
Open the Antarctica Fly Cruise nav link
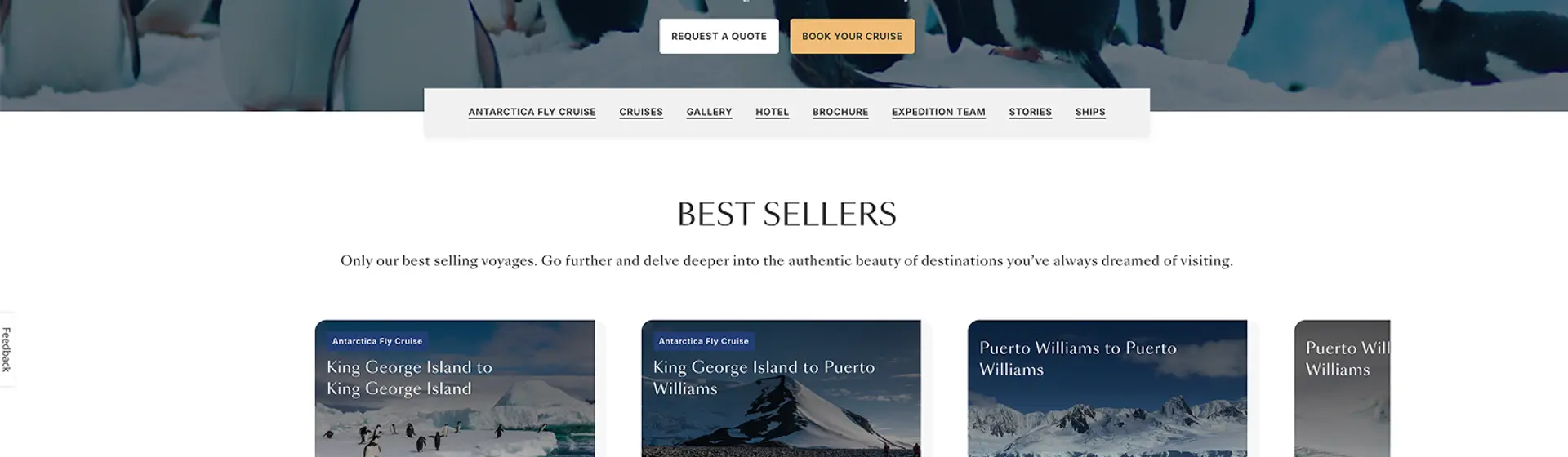[x=532, y=113]
